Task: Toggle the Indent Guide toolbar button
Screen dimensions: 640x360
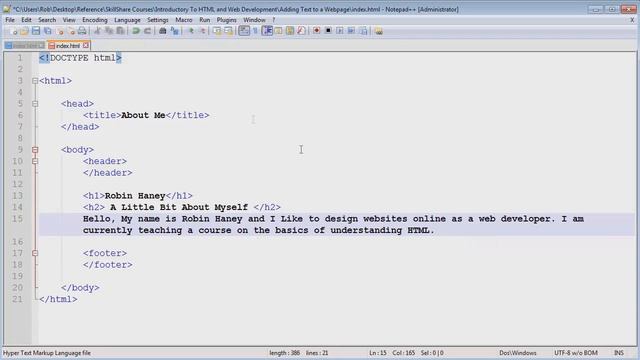Action: coord(267,31)
